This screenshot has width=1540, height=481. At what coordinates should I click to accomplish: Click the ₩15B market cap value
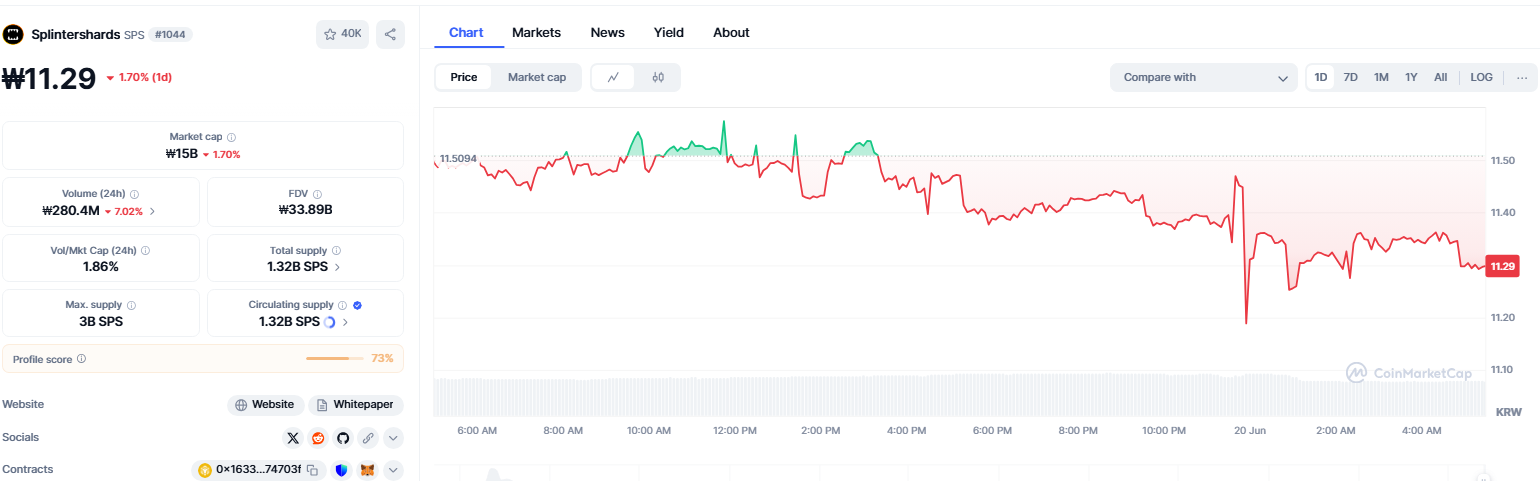[182, 154]
